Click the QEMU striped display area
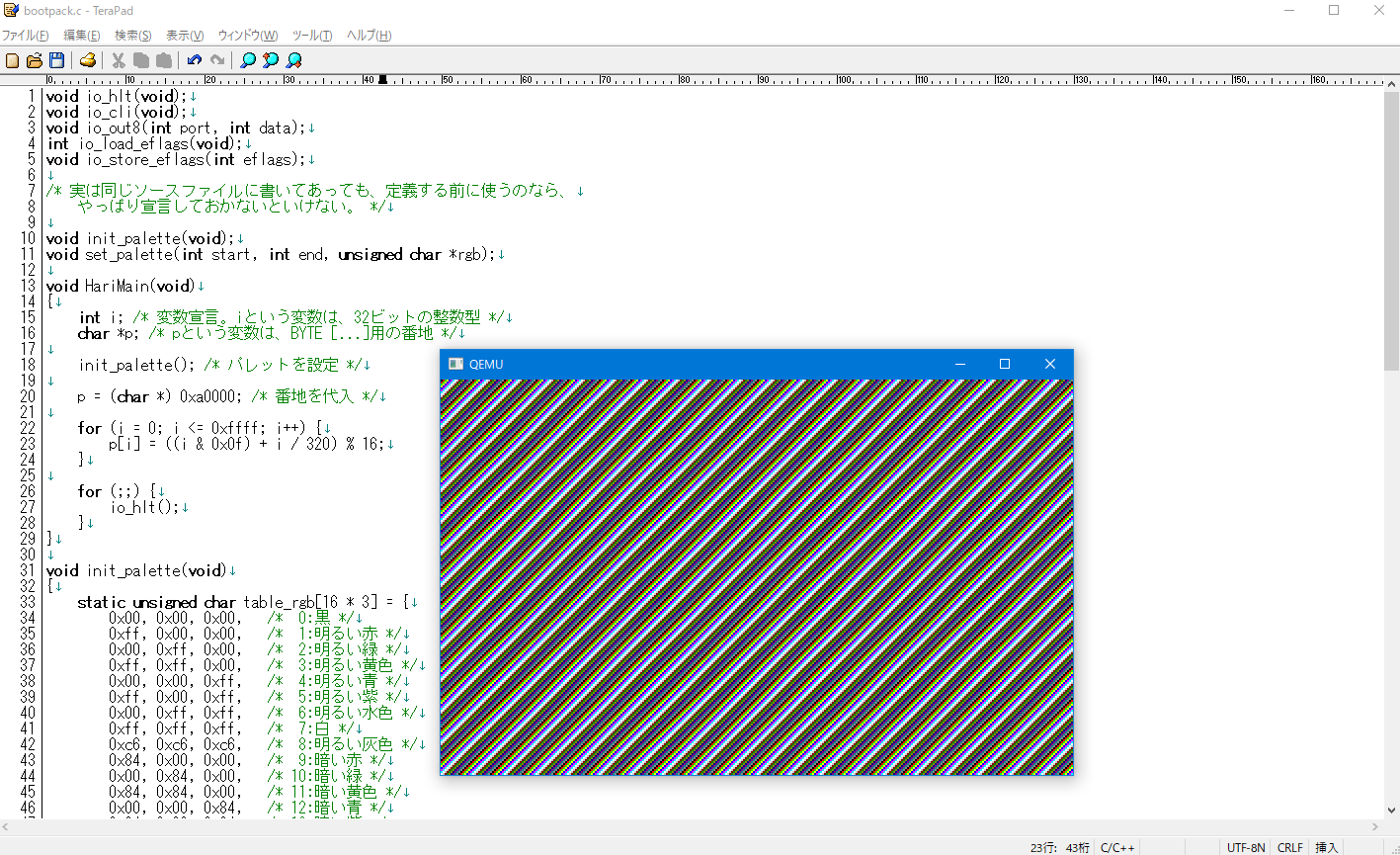The image size is (1400, 855). tap(757, 577)
